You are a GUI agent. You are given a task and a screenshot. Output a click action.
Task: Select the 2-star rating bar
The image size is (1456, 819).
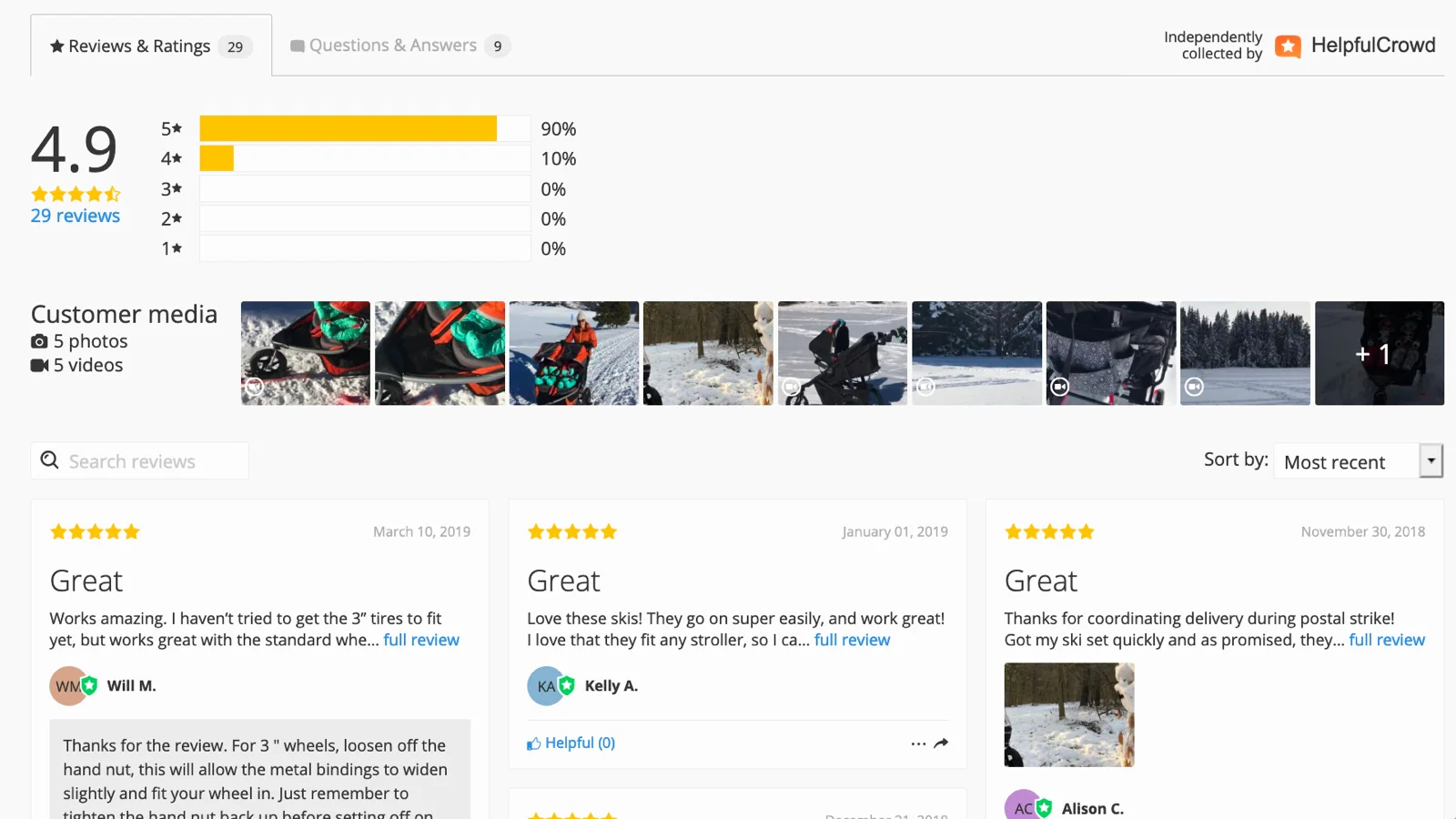[x=365, y=218]
